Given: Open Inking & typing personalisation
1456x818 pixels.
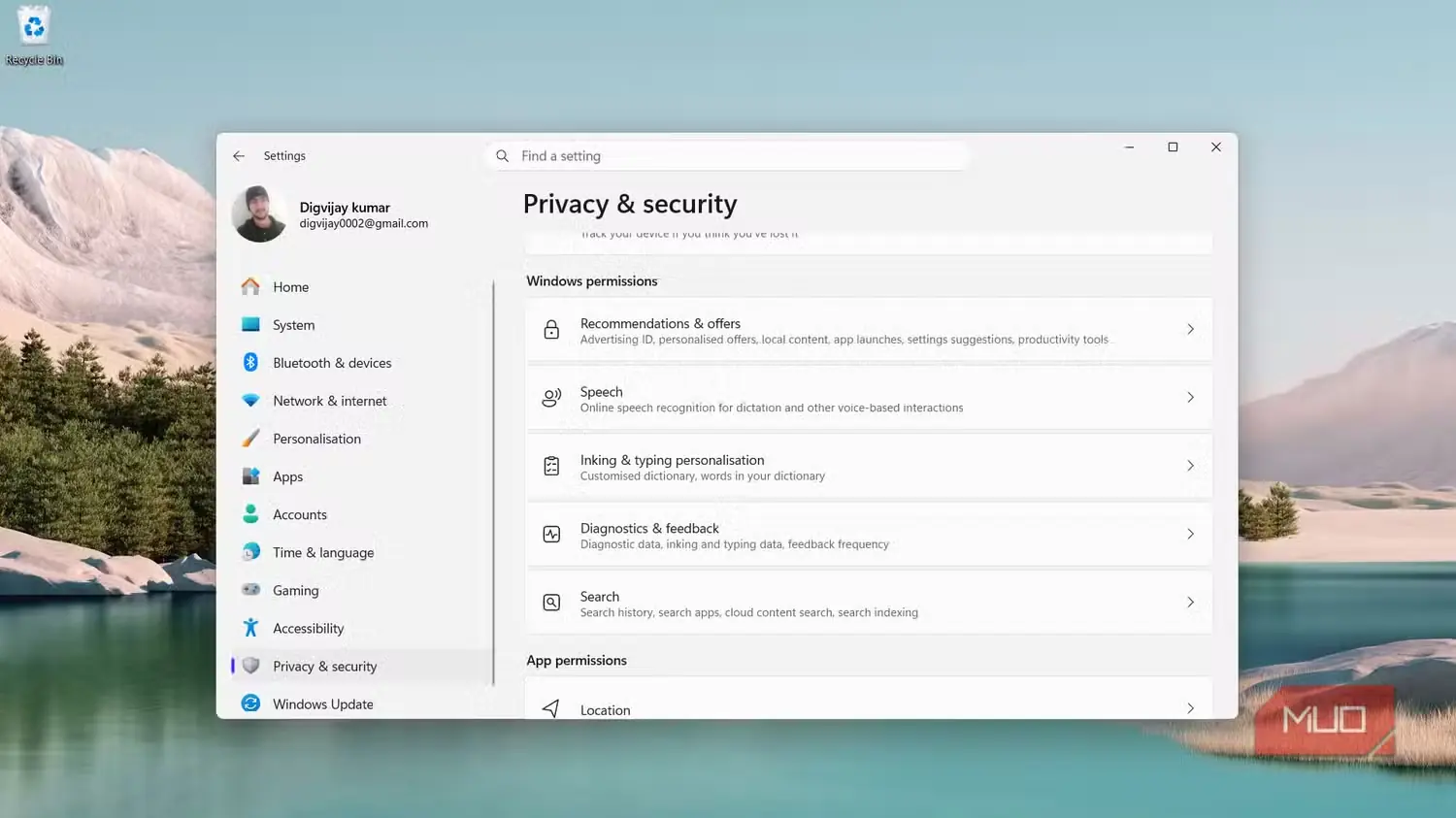Looking at the screenshot, I should (869, 466).
